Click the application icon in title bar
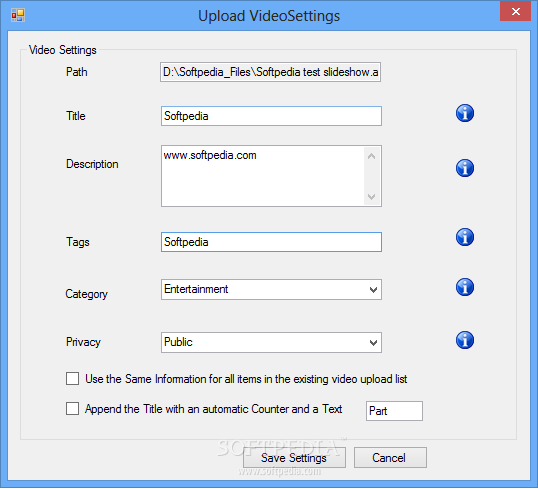This screenshot has width=538, height=489. click(x=18, y=15)
